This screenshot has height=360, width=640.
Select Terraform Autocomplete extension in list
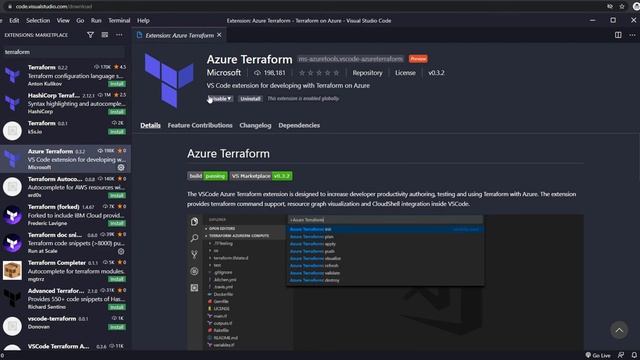[x=65, y=187]
